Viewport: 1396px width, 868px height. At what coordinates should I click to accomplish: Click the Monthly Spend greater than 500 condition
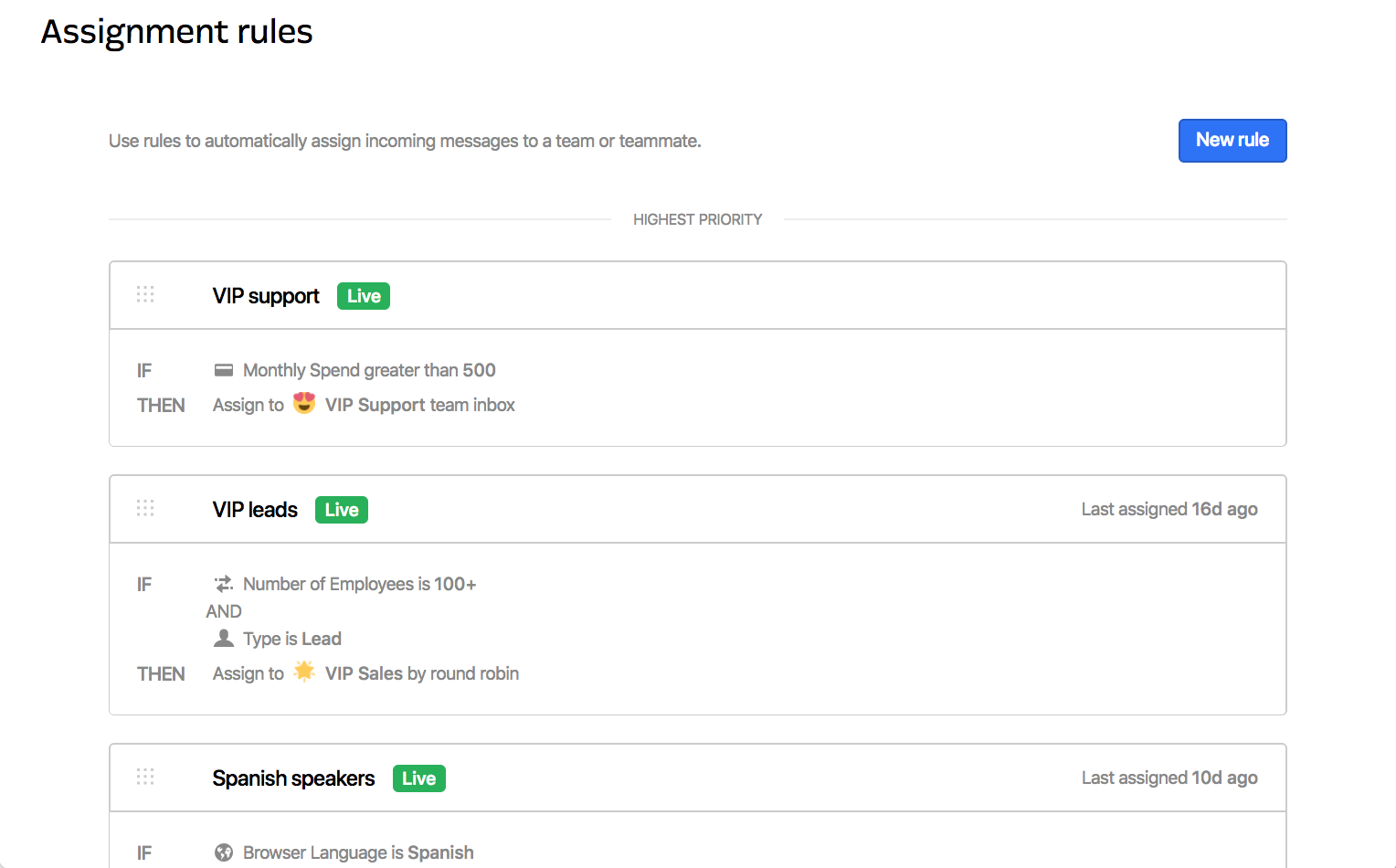click(x=369, y=370)
